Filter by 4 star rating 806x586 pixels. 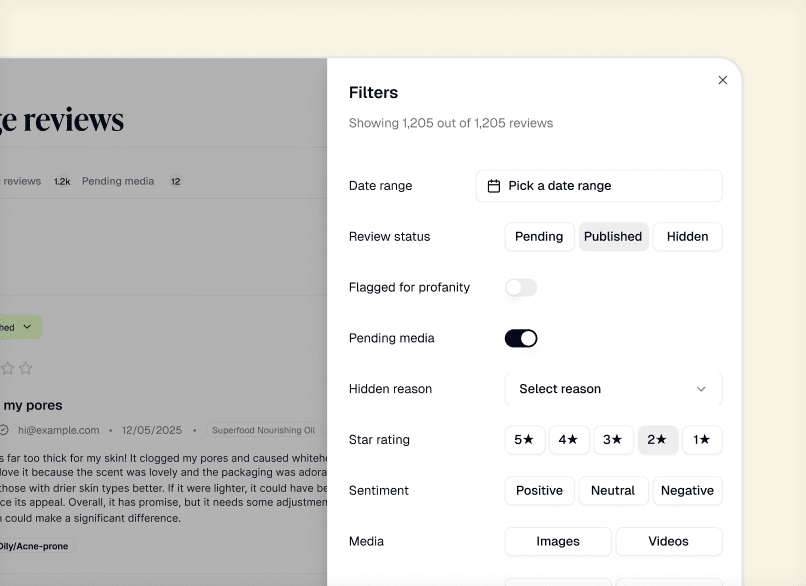click(x=569, y=440)
